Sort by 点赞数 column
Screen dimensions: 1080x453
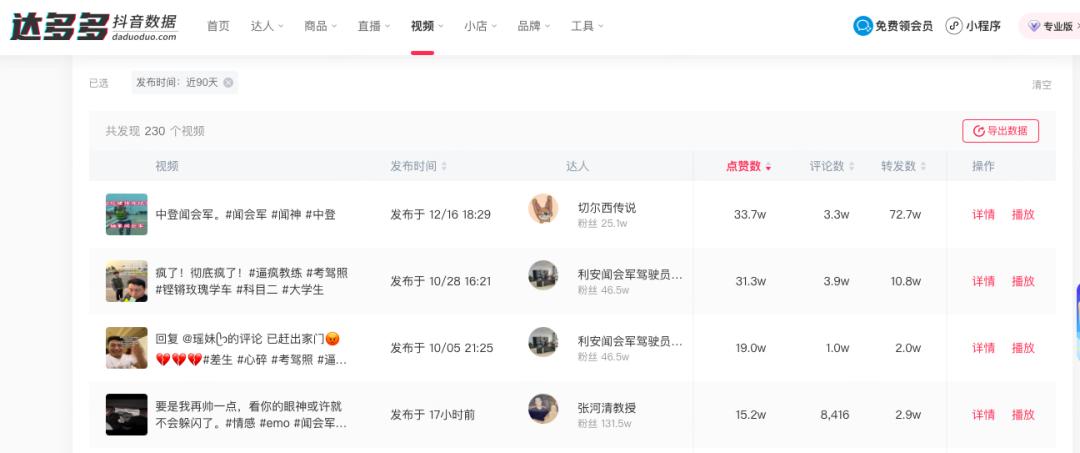pos(748,166)
